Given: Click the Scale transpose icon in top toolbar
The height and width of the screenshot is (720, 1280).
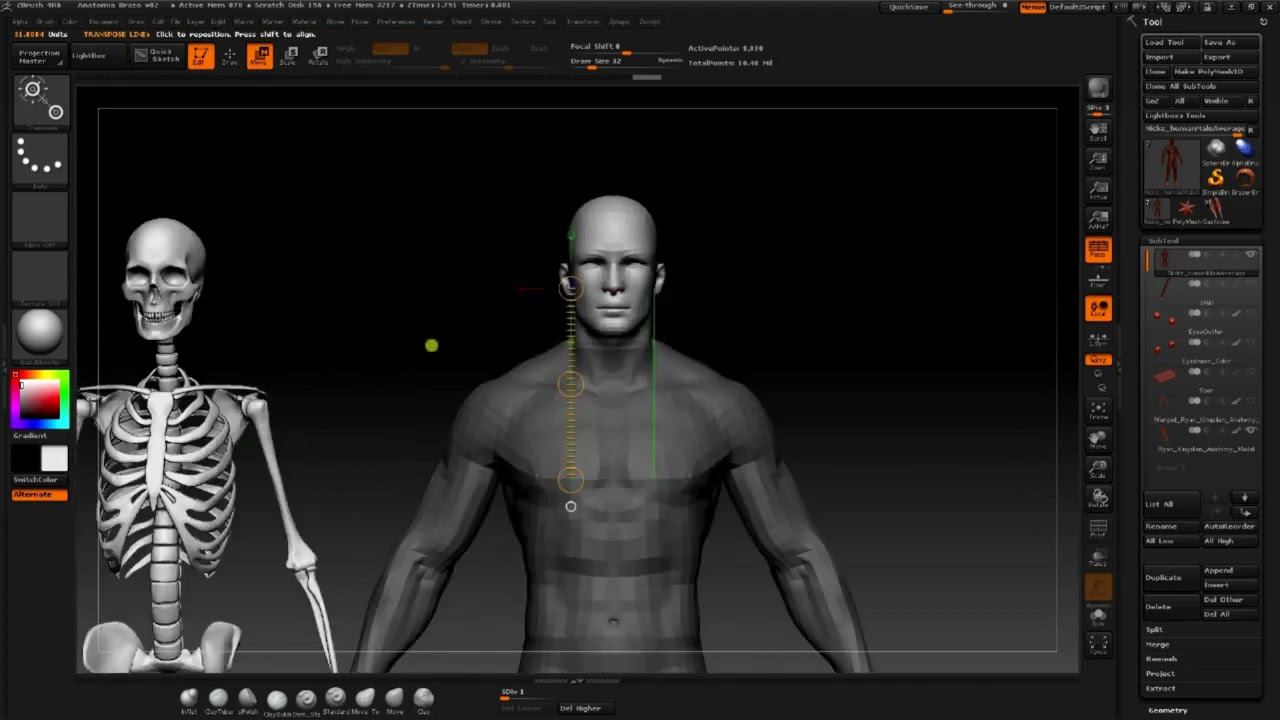Looking at the screenshot, I should [x=288, y=56].
